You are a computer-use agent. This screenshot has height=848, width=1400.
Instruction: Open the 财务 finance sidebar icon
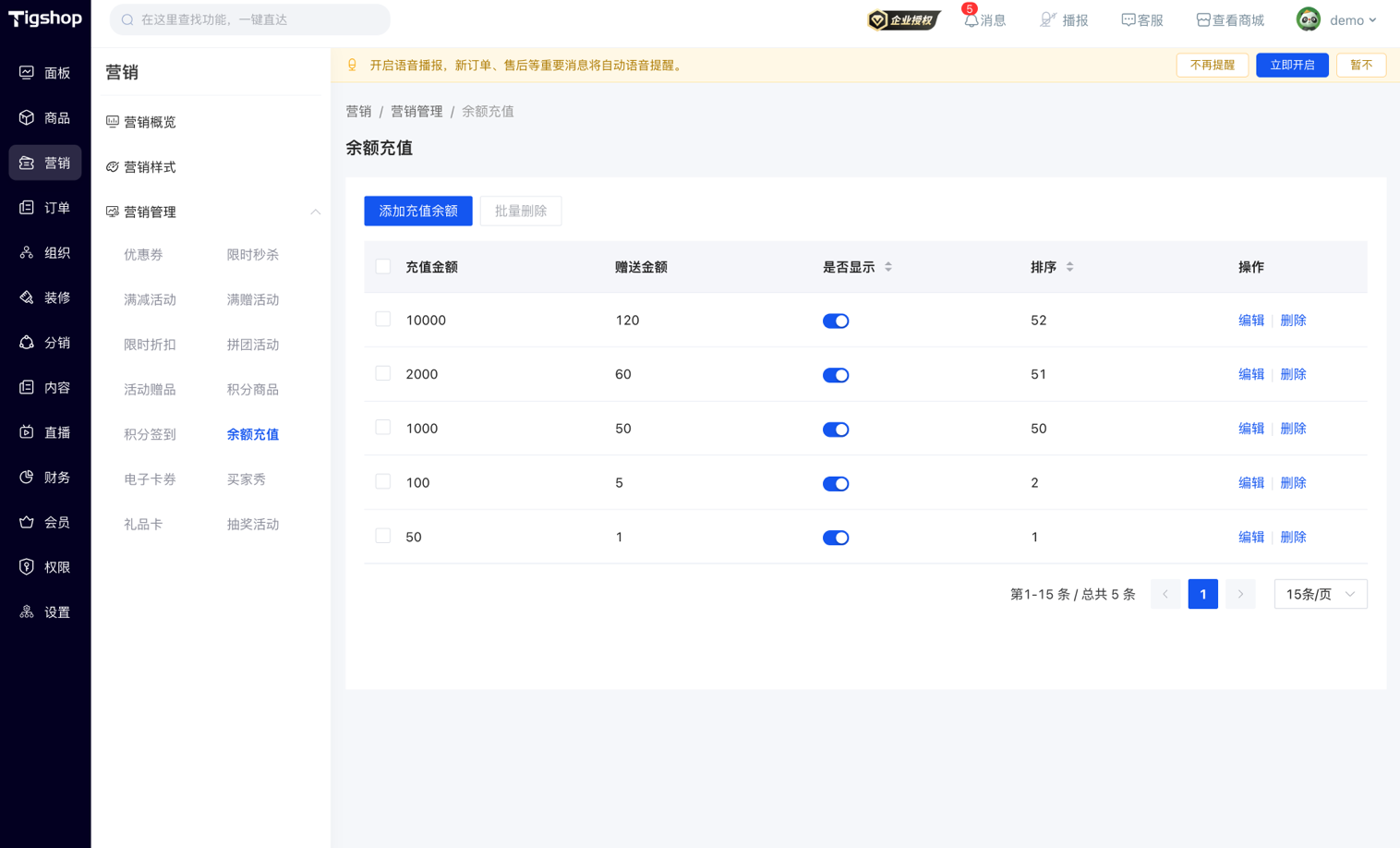click(27, 478)
